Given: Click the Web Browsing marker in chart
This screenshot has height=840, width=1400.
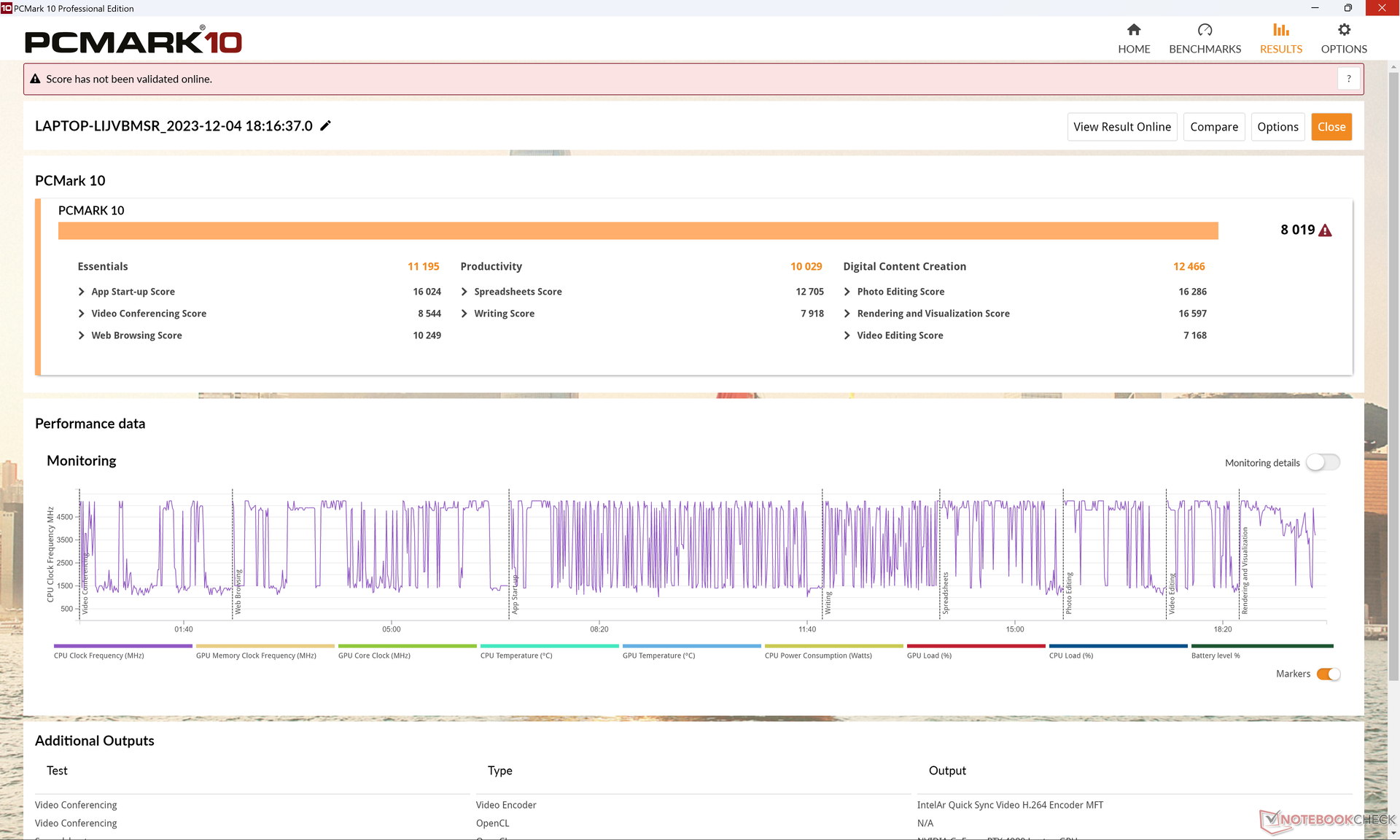Looking at the screenshot, I should (238, 591).
